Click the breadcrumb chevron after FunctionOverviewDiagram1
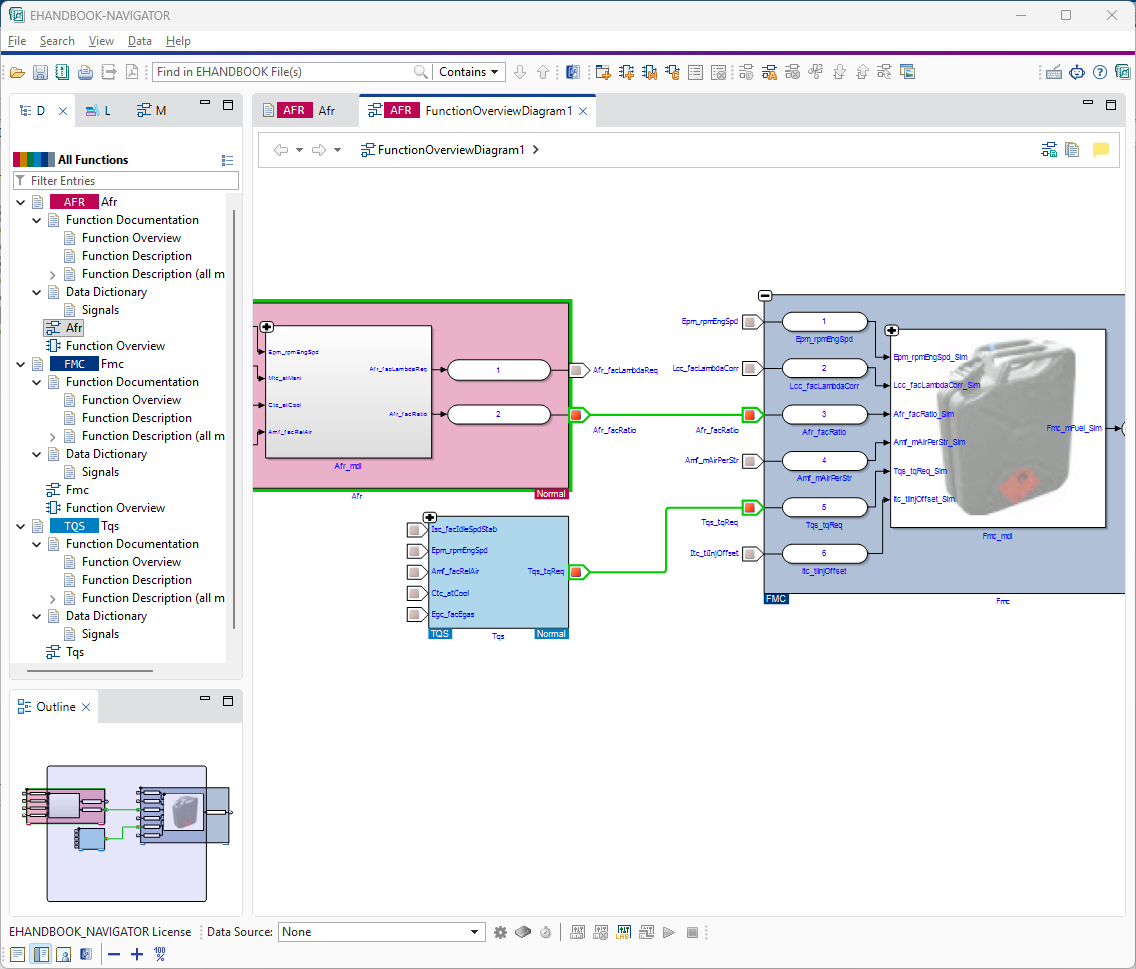The width and height of the screenshot is (1136, 969). click(536, 150)
